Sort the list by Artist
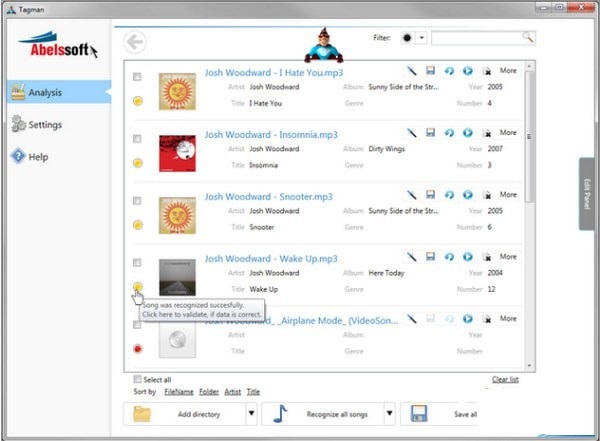Screen dimensions: 600x441 point(233,392)
